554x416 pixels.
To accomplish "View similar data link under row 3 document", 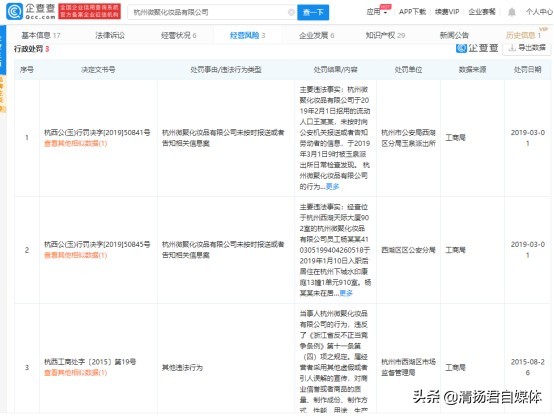I will click(x=75, y=373).
